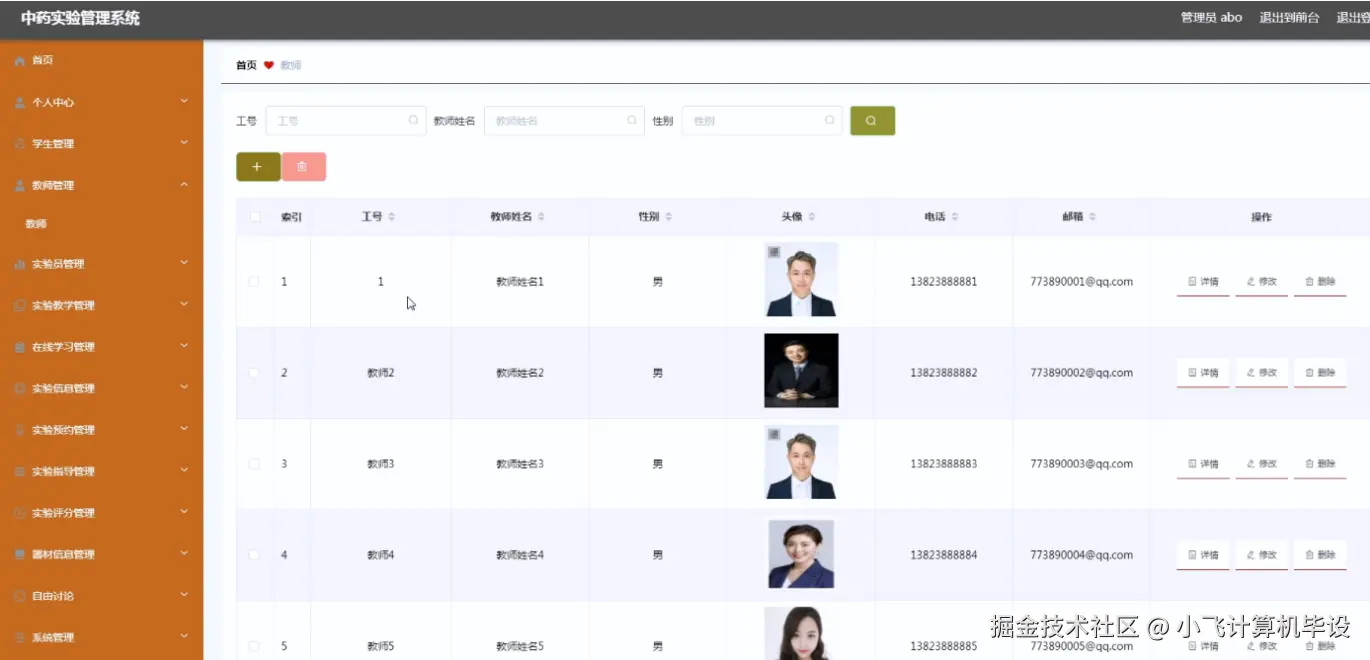This screenshot has height=660, width=1370.
Task: Click the home icon beside 首页 in sidebar
Action: (x=20, y=61)
